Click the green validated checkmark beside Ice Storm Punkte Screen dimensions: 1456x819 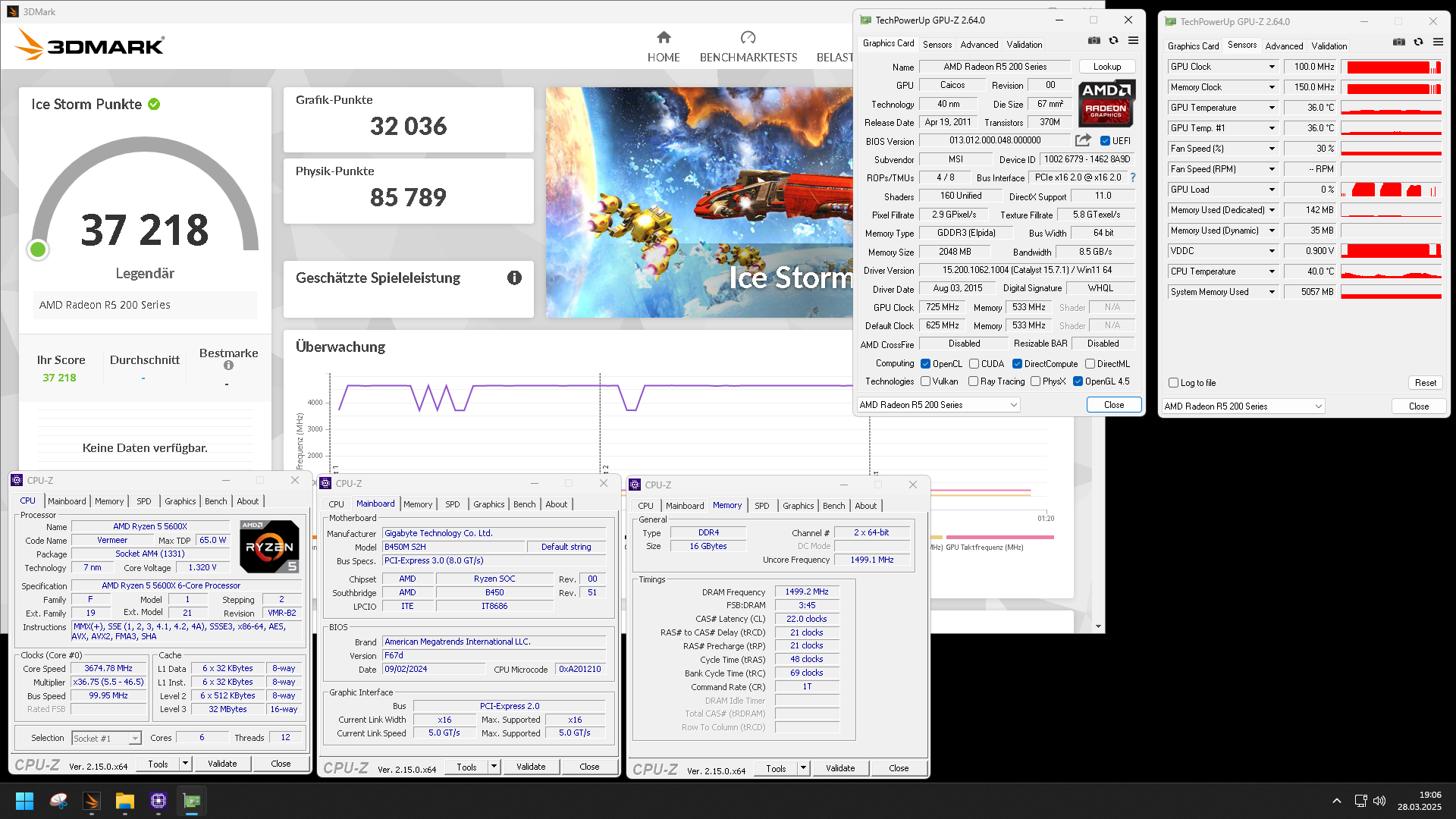[x=154, y=104]
